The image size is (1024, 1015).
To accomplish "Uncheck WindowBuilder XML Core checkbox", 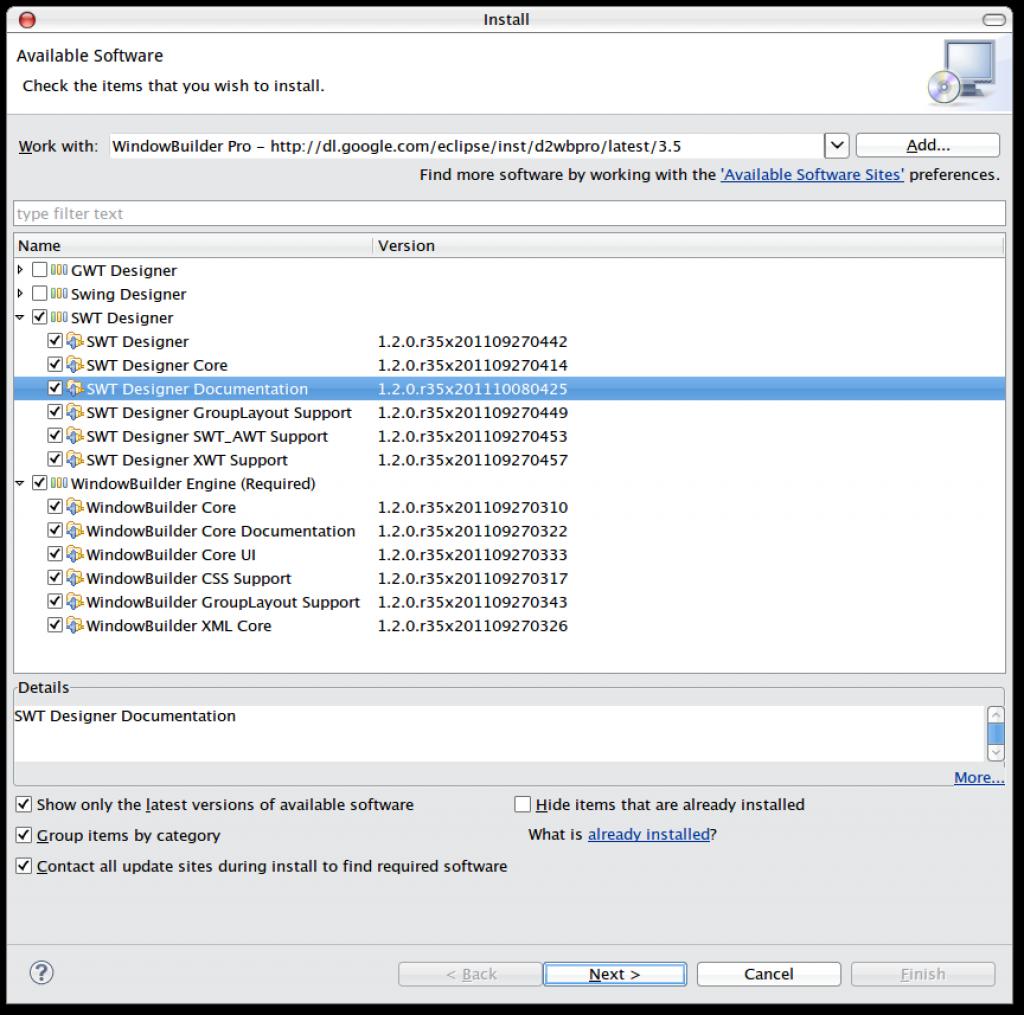I will point(55,625).
